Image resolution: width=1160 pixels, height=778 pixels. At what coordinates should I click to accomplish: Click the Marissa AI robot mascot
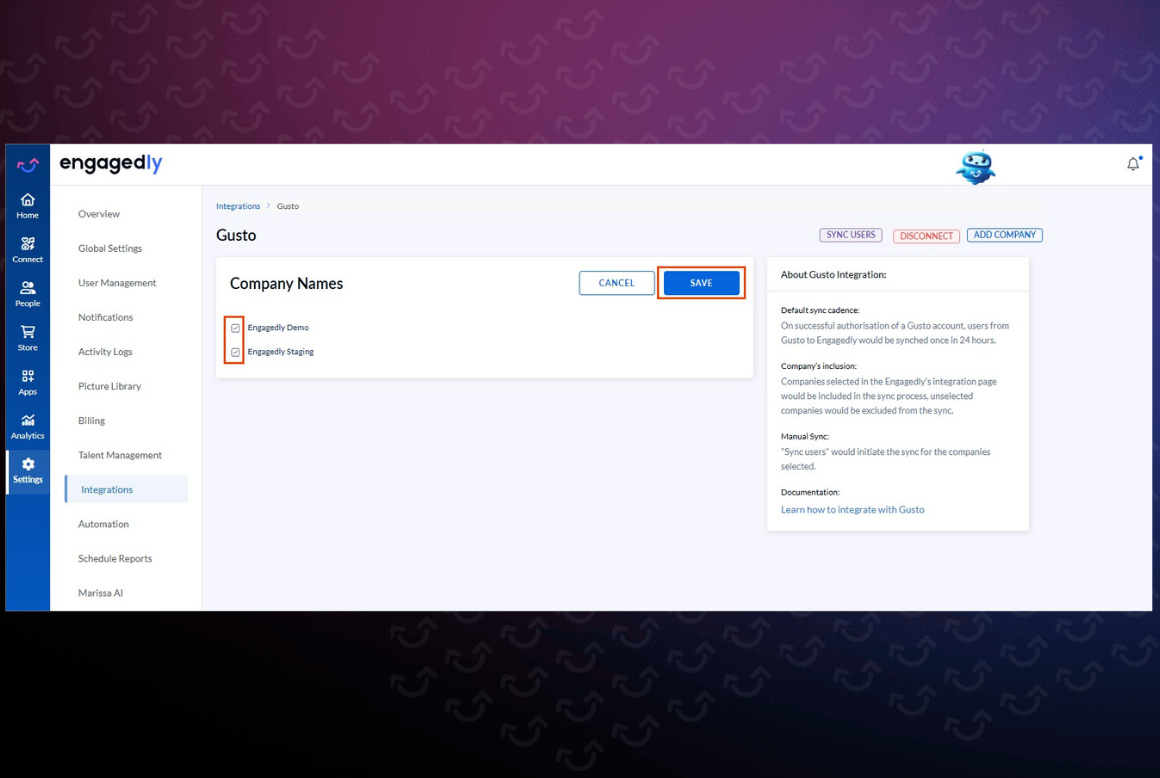coord(975,167)
